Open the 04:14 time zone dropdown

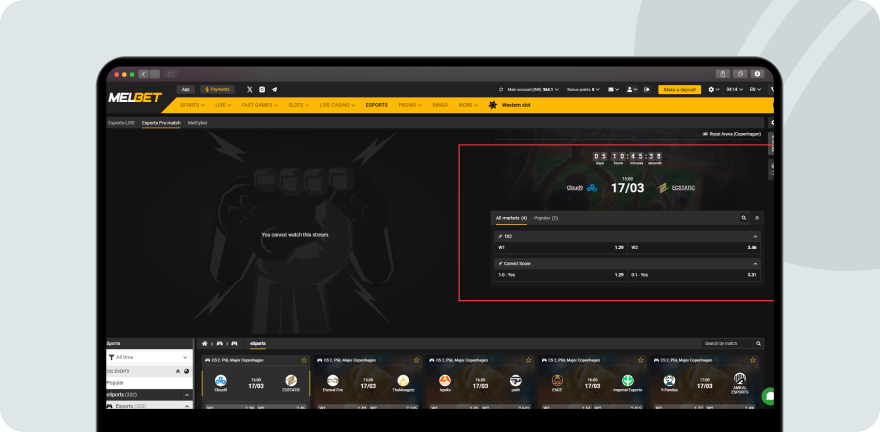[735, 89]
